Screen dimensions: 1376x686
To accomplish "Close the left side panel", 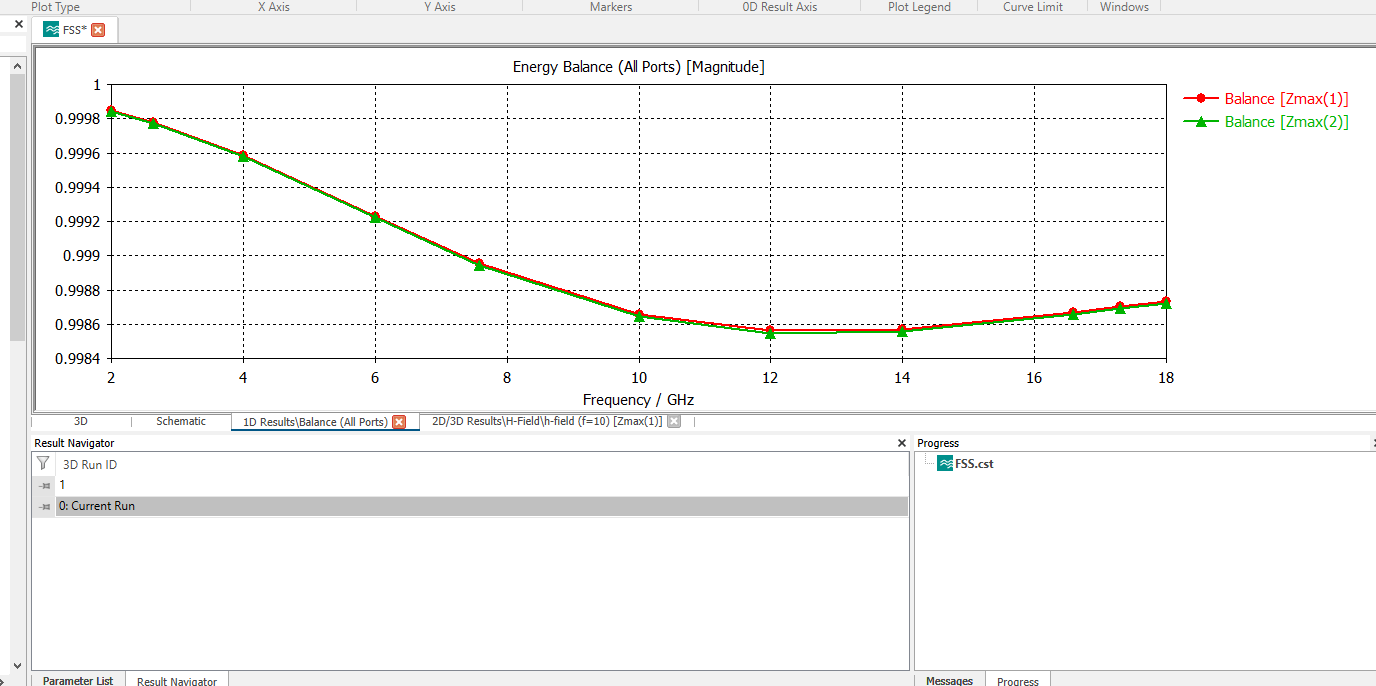I will [18, 24].
